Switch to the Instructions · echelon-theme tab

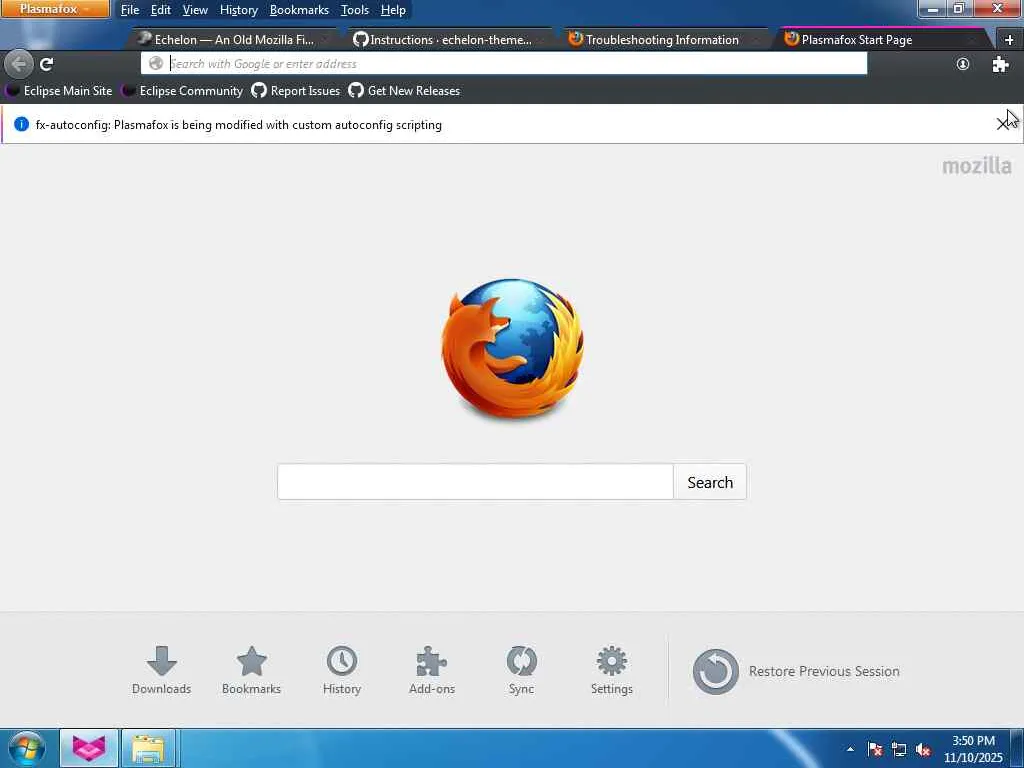point(449,39)
